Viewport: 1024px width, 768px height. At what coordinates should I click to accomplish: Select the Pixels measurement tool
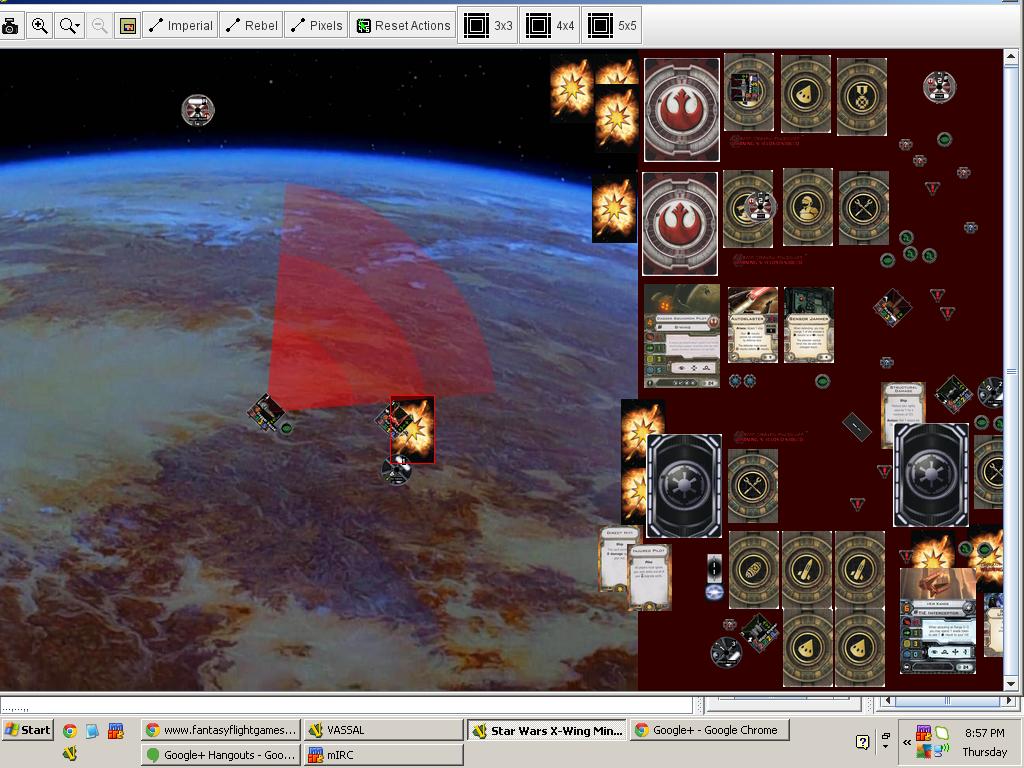(x=316, y=26)
